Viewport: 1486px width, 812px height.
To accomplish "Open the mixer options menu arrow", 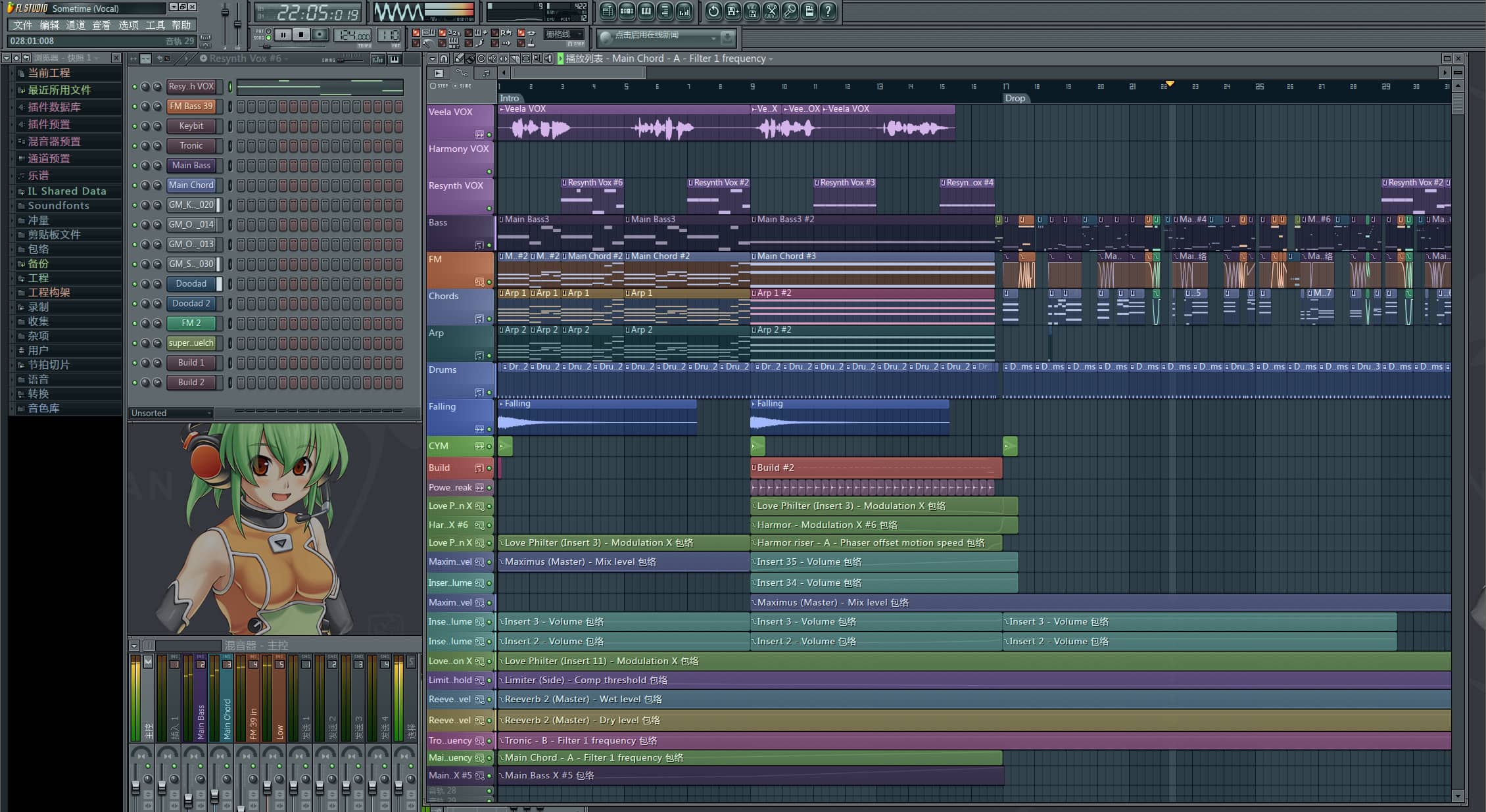I will 134,646.
